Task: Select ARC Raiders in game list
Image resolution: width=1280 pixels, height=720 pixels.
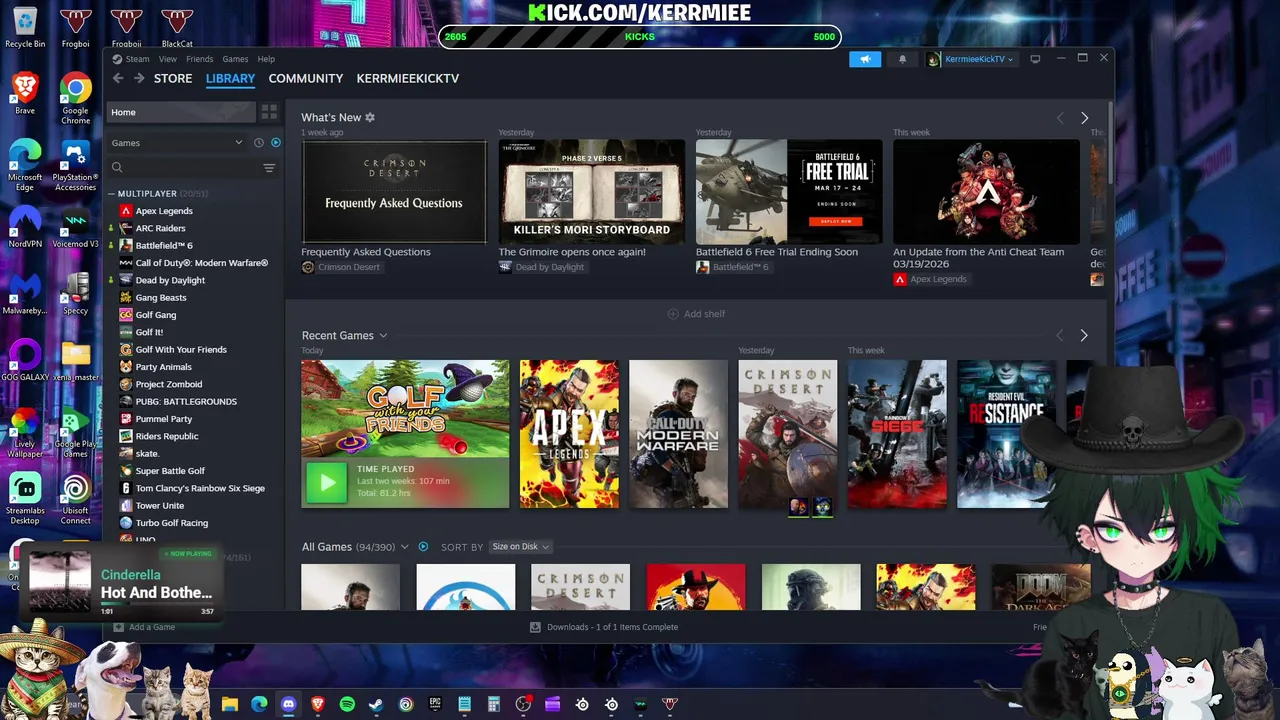Action: pos(160,228)
